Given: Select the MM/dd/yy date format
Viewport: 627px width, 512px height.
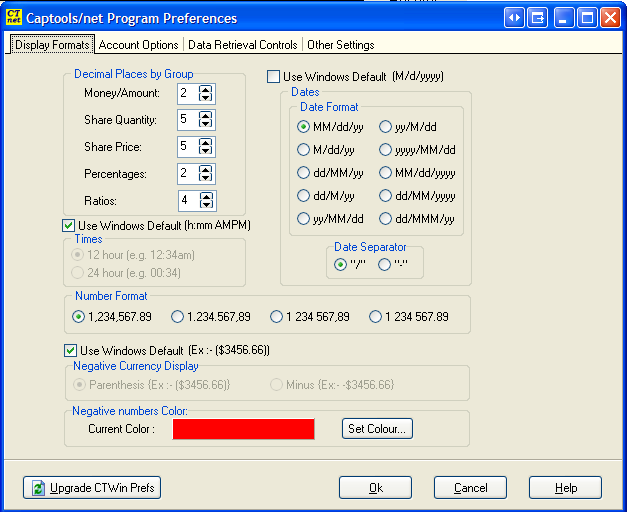Looking at the screenshot, I should tap(304, 127).
